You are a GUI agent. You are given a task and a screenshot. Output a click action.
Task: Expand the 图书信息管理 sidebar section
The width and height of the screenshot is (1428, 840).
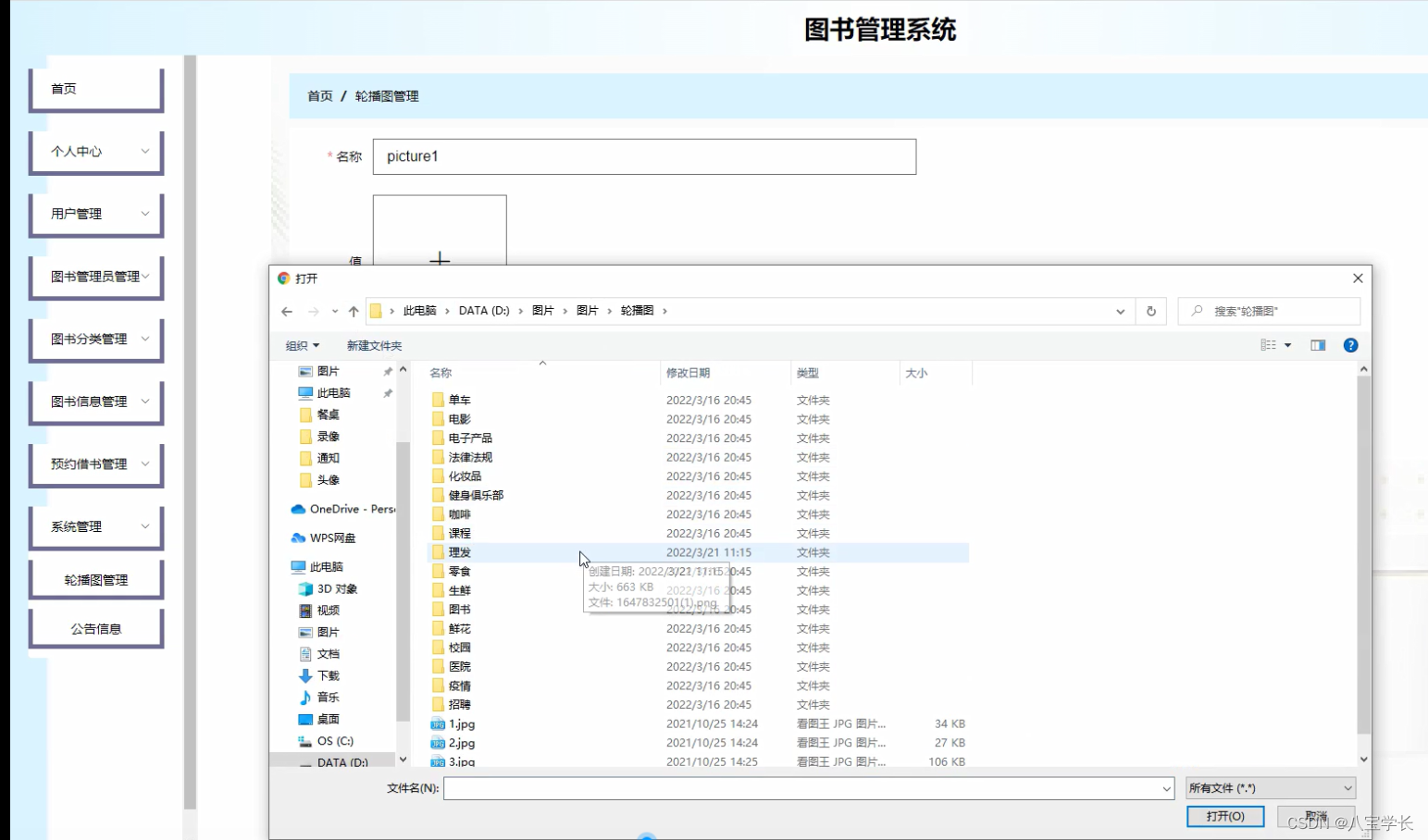click(x=96, y=401)
